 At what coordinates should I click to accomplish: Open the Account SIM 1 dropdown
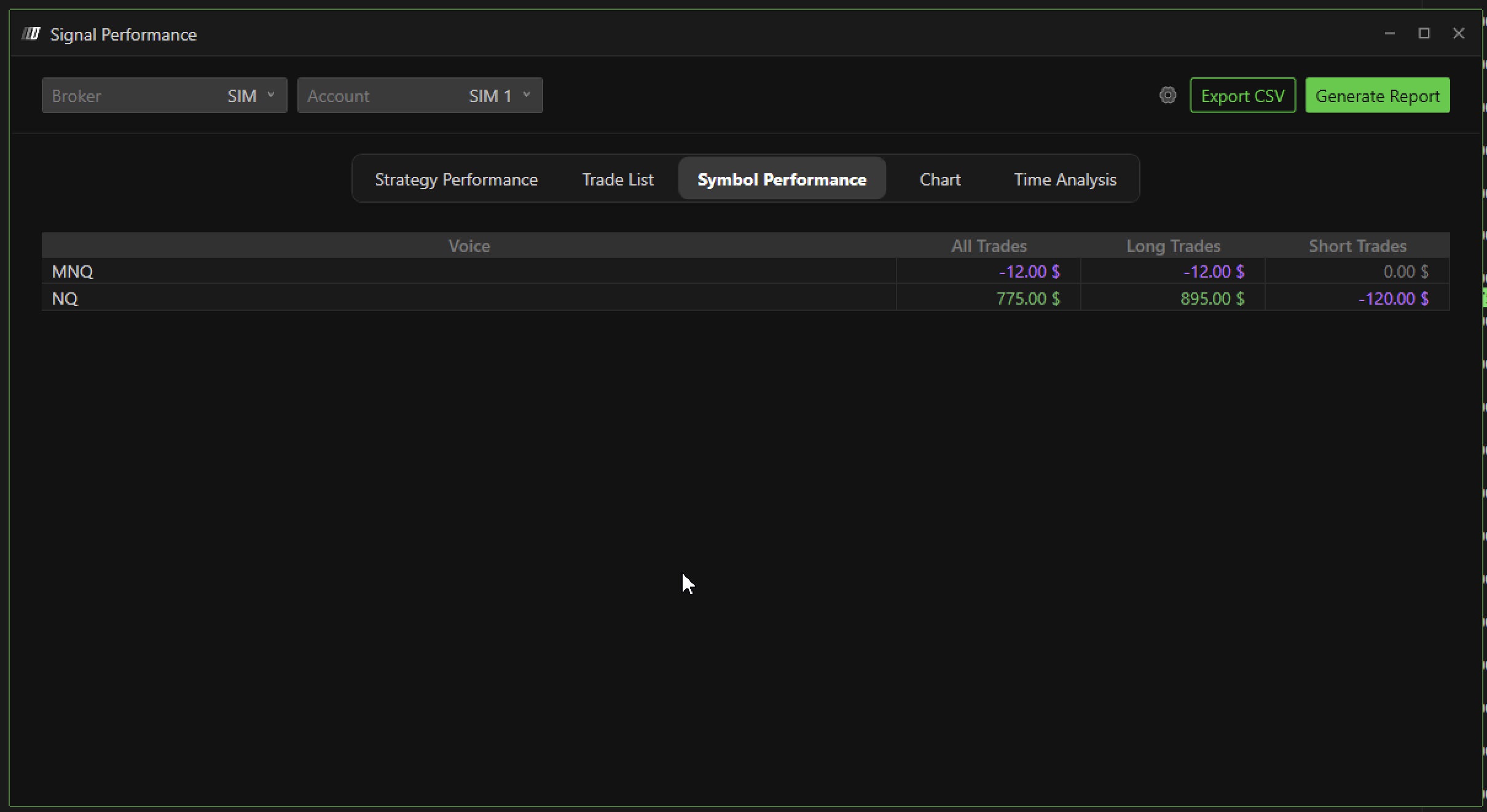(x=420, y=95)
